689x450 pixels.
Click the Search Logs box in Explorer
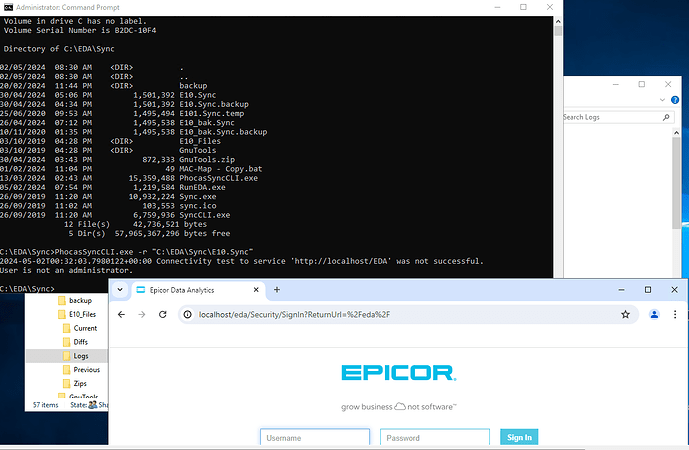tap(617, 117)
